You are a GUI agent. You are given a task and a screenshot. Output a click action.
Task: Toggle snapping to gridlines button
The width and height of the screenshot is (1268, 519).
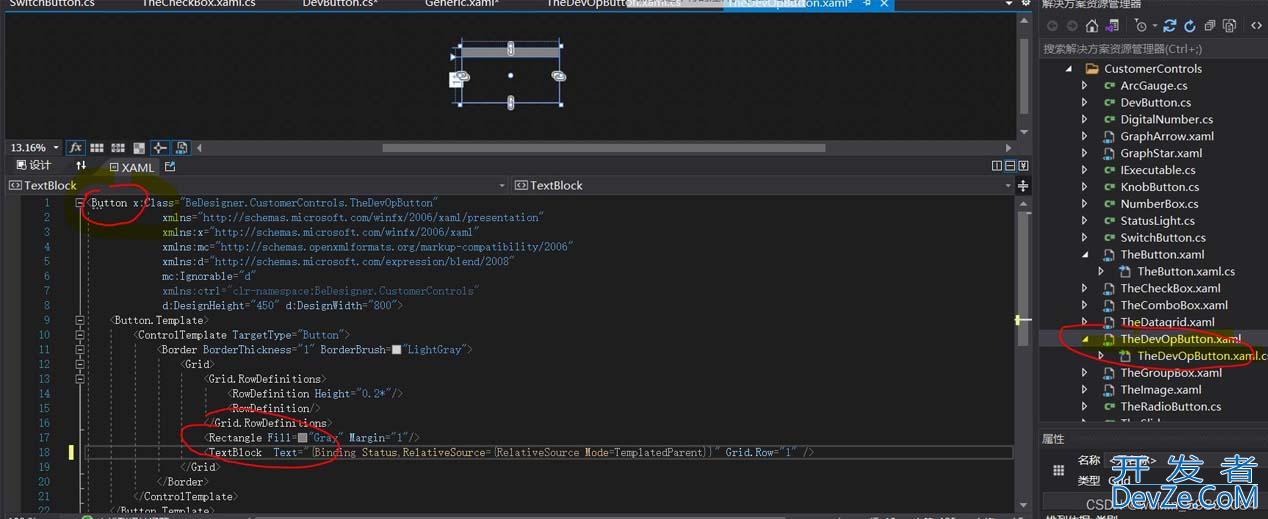tap(118, 148)
